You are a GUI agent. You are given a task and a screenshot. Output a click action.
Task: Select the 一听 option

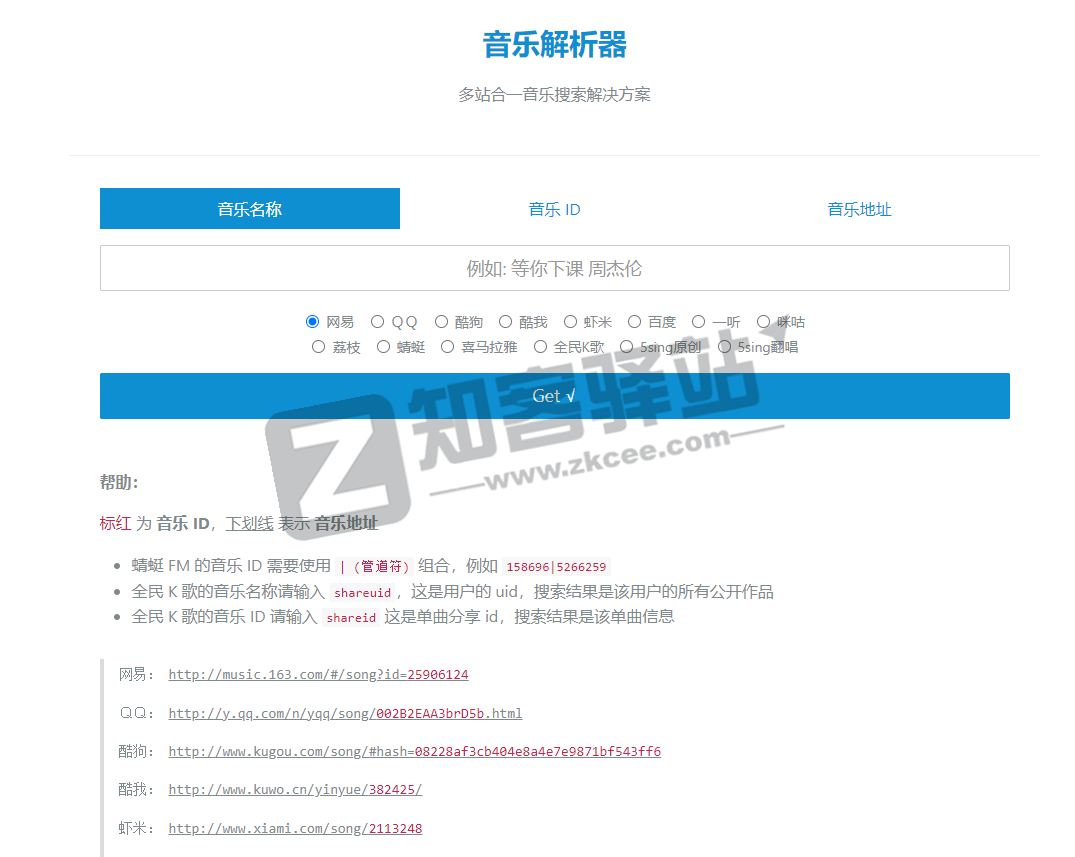(x=698, y=321)
